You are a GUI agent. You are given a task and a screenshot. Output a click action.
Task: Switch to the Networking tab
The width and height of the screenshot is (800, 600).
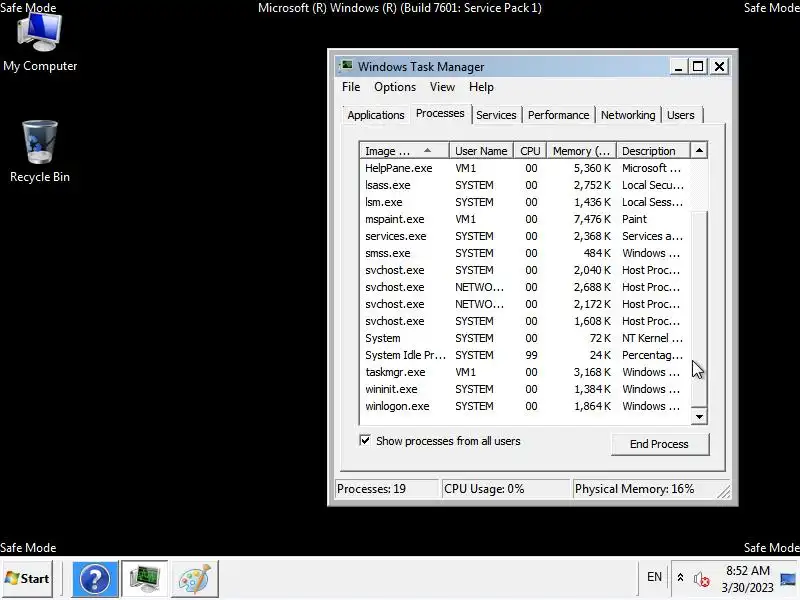pyautogui.click(x=628, y=115)
